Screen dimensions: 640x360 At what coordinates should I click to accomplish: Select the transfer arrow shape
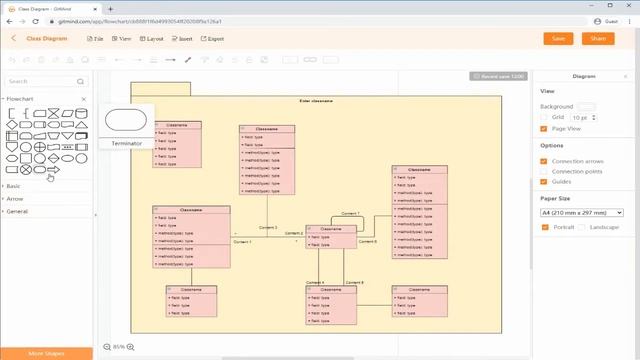pos(53,169)
